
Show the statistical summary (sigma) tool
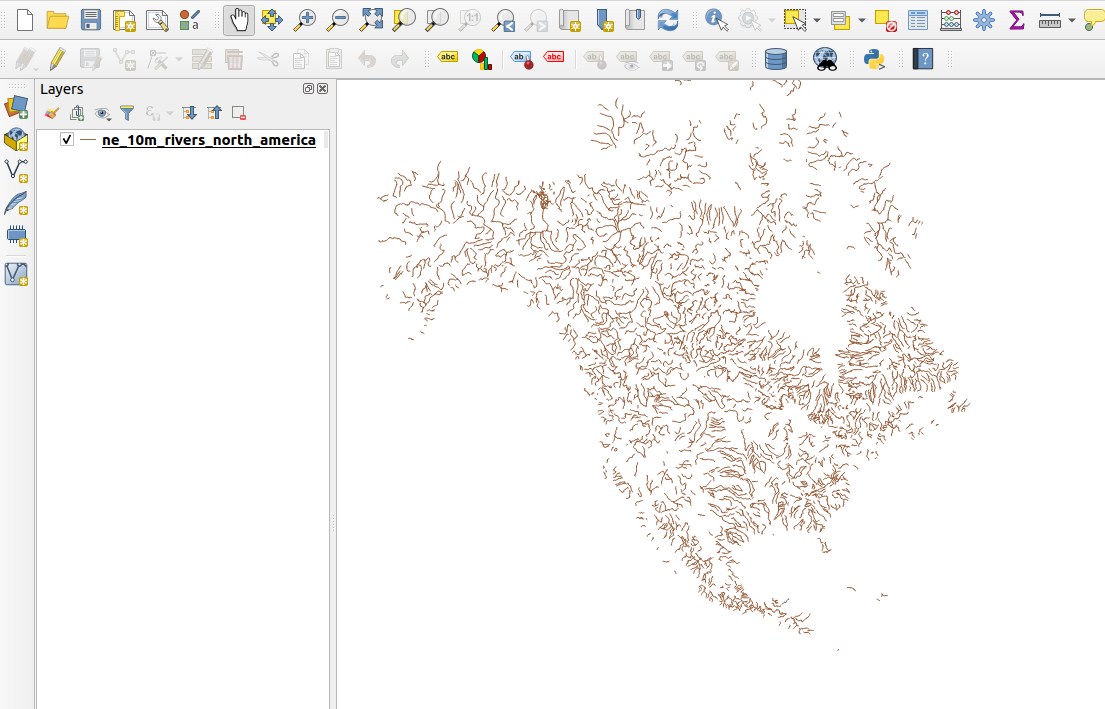[x=1017, y=19]
